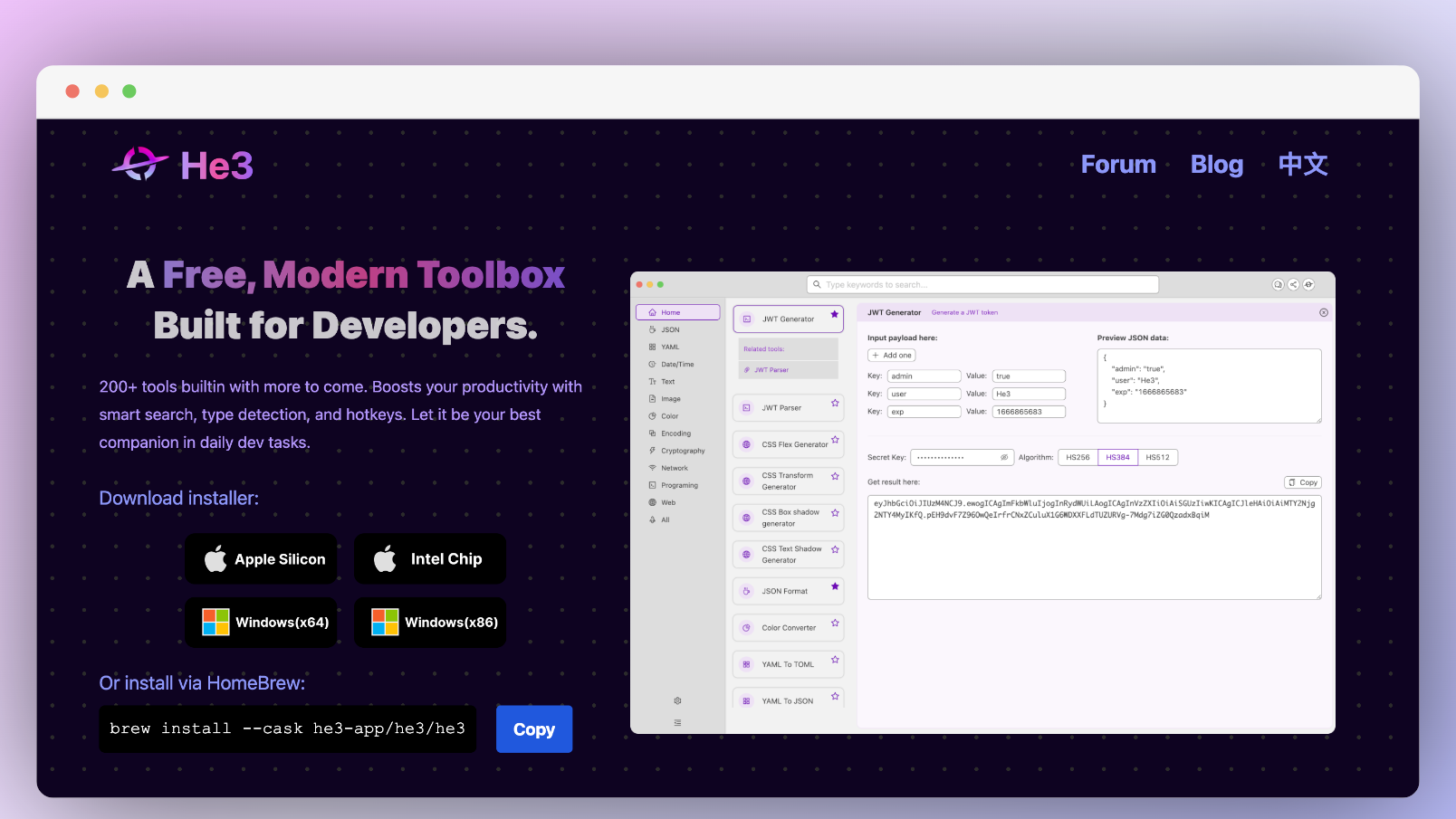Image resolution: width=1456 pixels, height=819 pixels.
Task: Open Home category in preview sidebar
Action: coord(678,312)
